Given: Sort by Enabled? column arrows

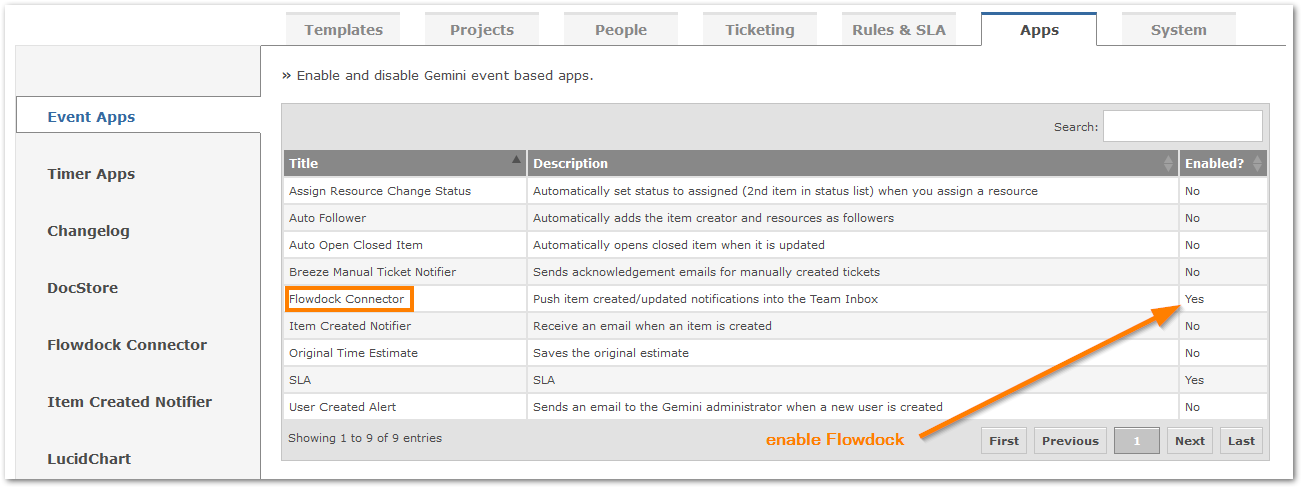Looking at the screenshot, I should [1257, 163].
